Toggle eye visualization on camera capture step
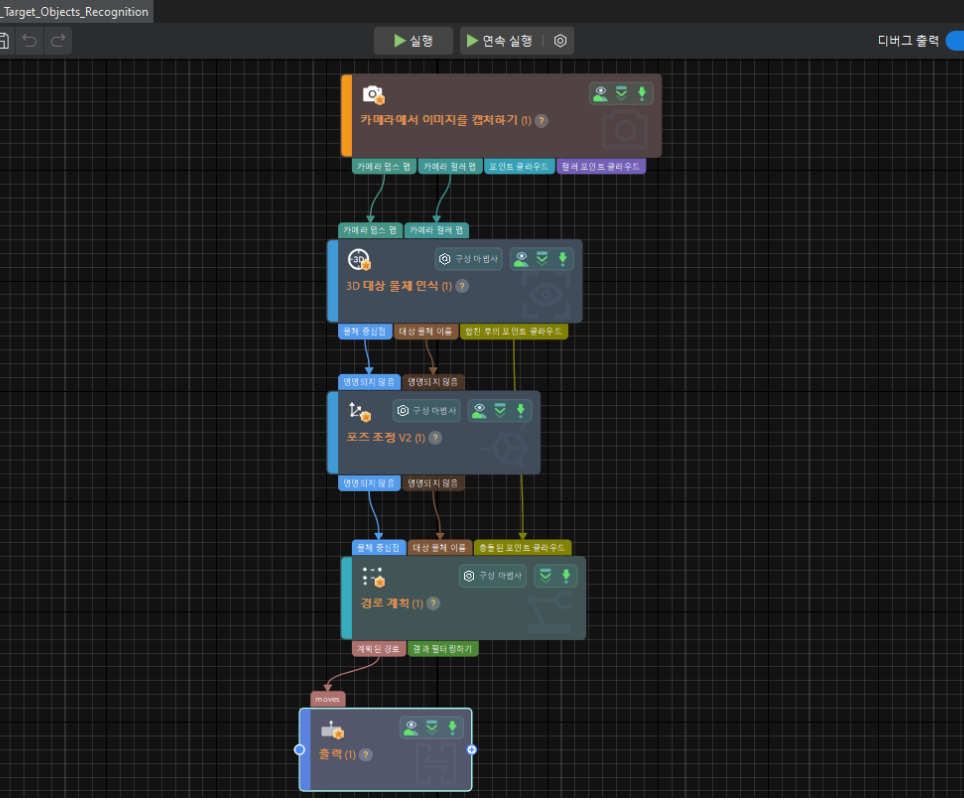This screenshot has height=810, width=964. (x=600, y=94)
